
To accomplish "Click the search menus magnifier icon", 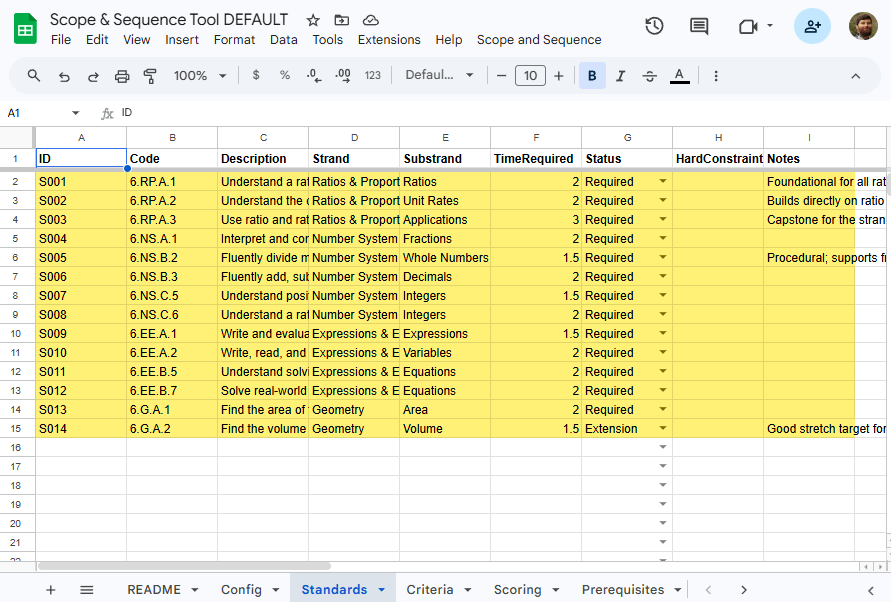I will click(34, 76).
